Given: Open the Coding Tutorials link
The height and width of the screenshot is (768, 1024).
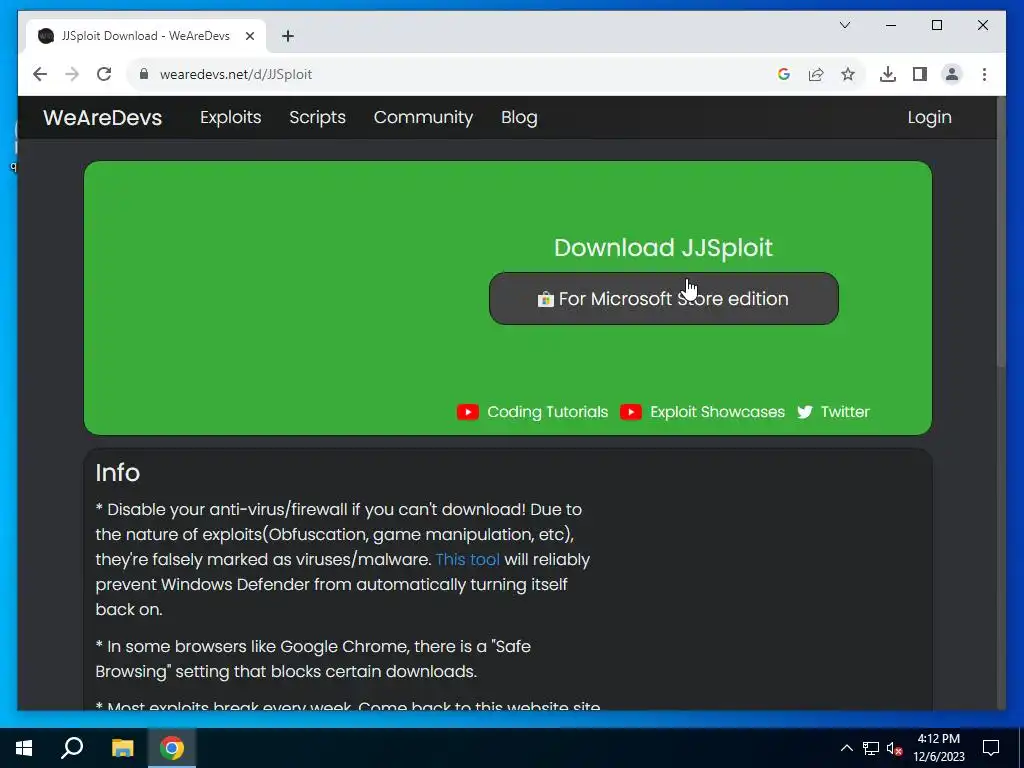Looking at the screenshot, I should [x=547, y=412].
